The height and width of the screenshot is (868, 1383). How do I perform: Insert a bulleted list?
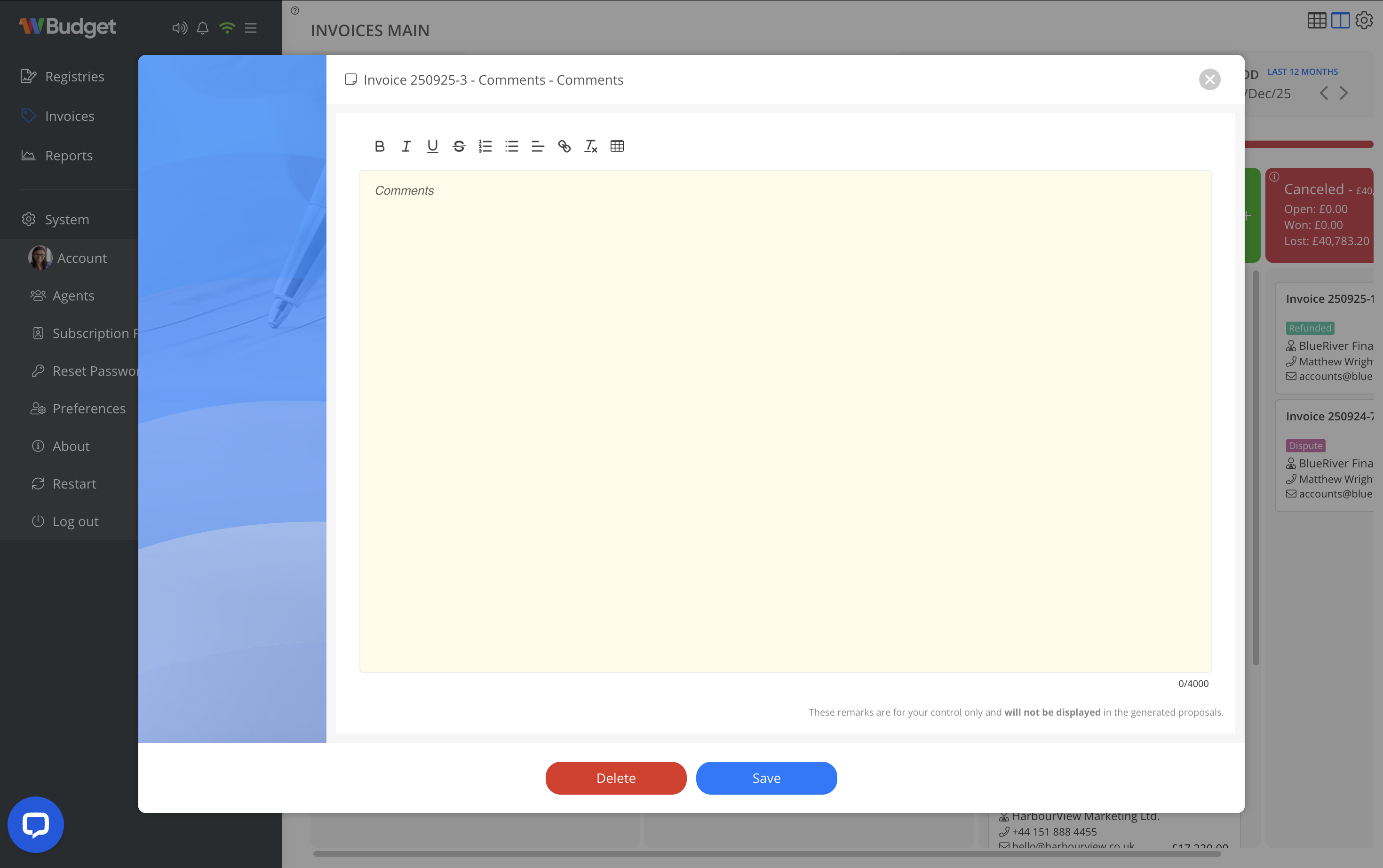coord(512,146)
